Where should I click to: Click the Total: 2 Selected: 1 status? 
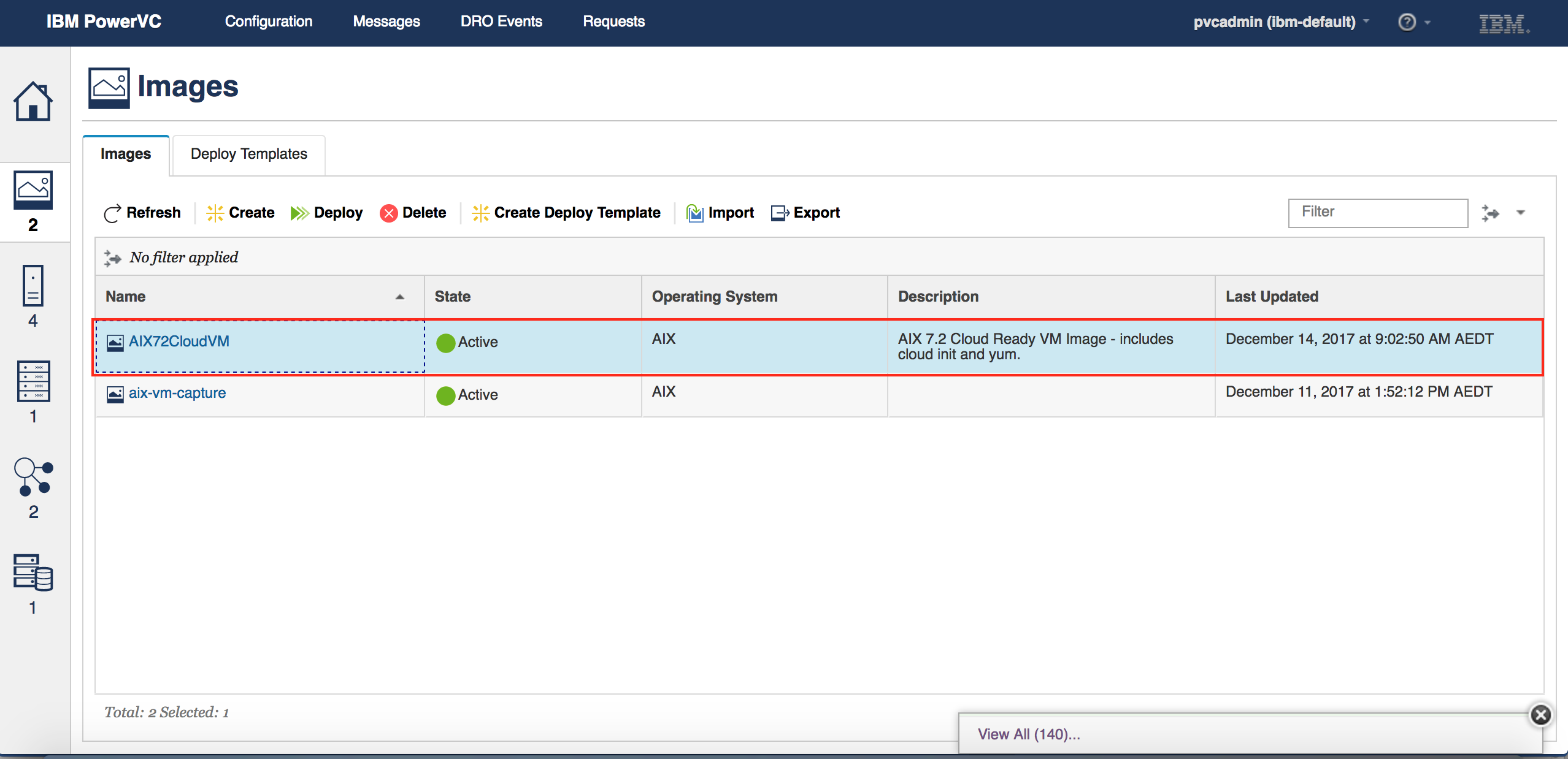[x=166, y=712]
